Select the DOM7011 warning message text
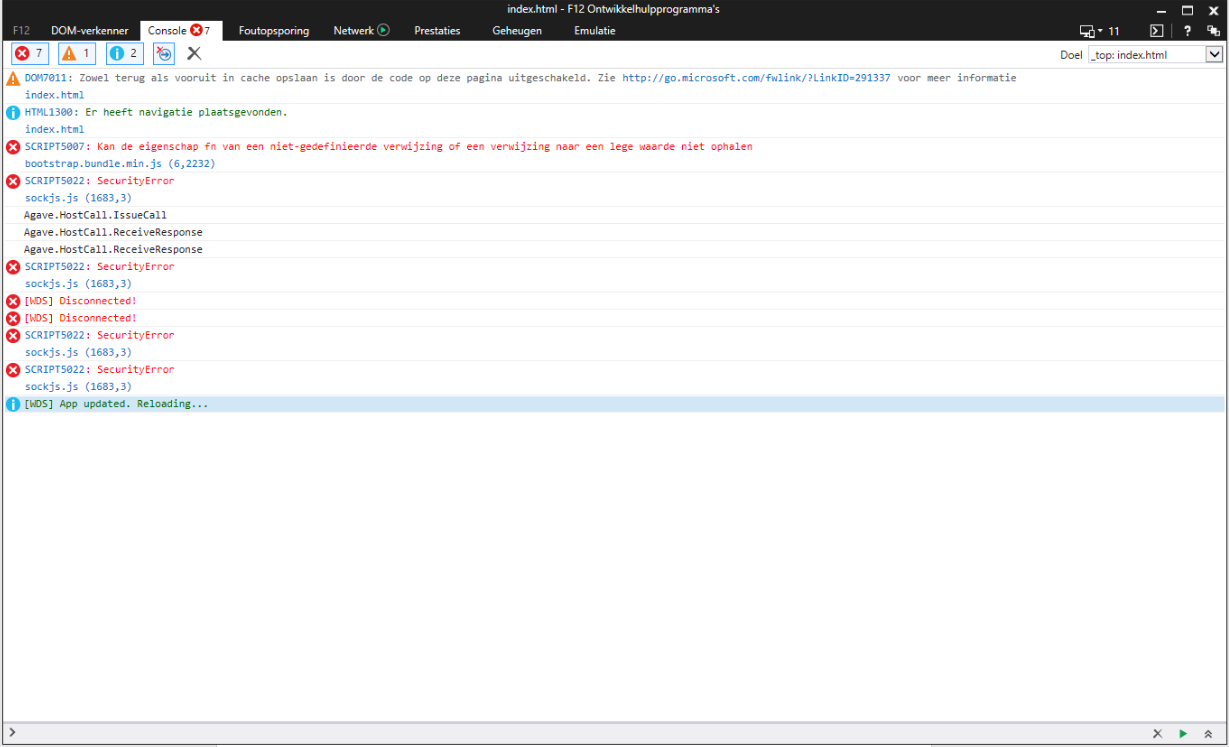This screenshot has width=1229, height=747. pyautogui.click(x=520, y=78)
